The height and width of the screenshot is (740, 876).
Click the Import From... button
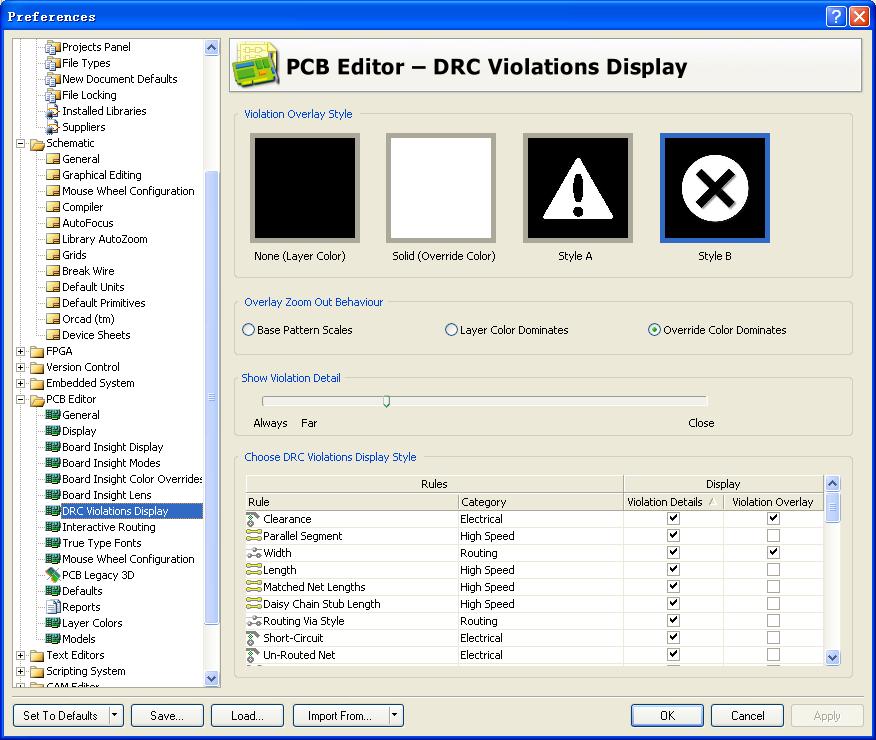[340, 715]
